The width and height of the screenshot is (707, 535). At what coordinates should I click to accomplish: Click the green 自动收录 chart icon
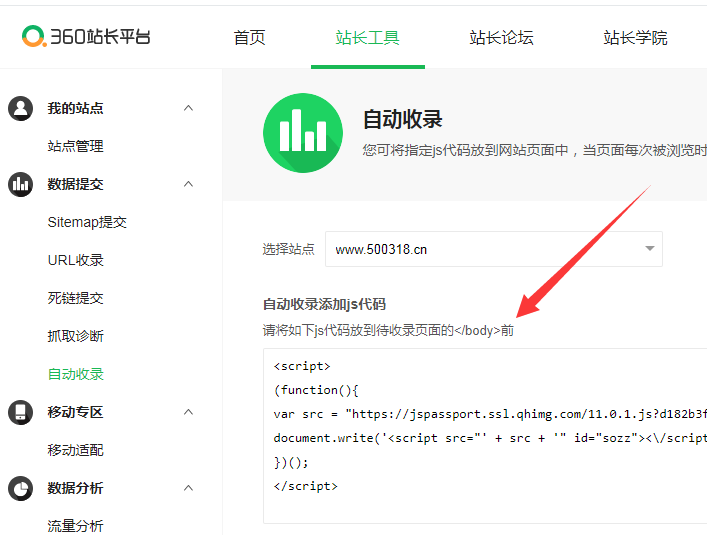[x=303, y=133]
